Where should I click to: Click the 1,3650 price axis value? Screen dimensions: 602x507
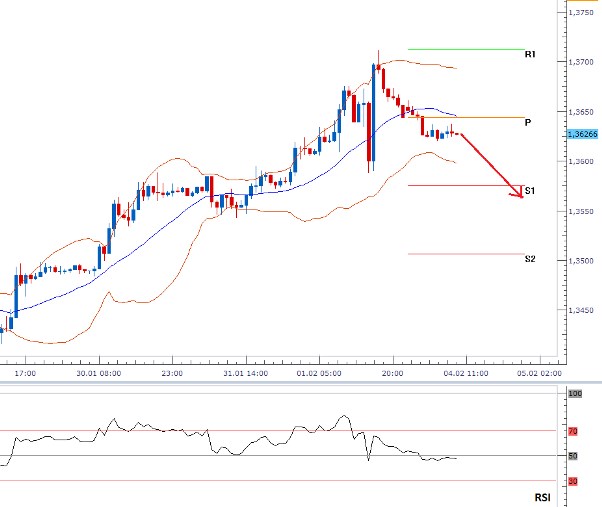coord(581,112)
